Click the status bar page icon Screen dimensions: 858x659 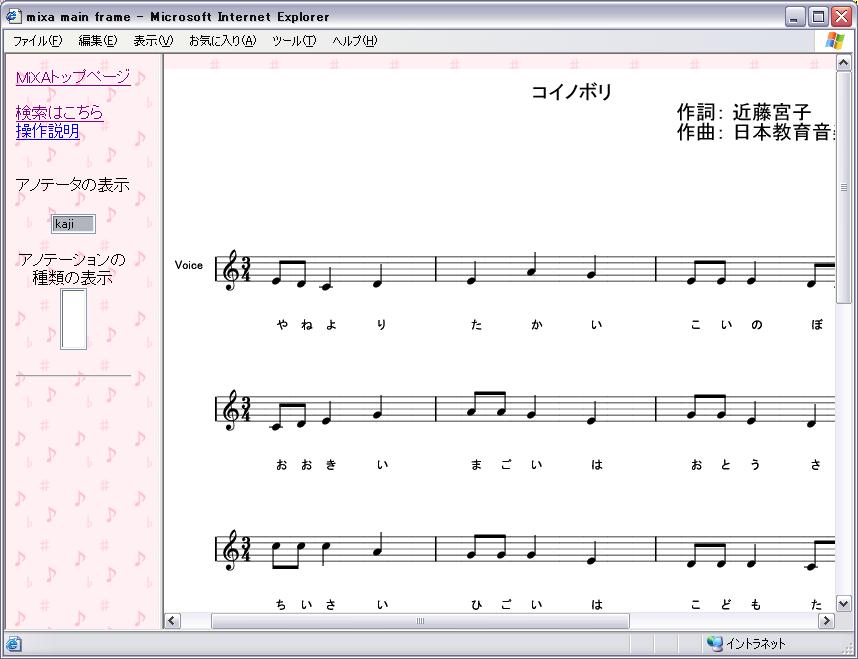click(x=14, y=643)
